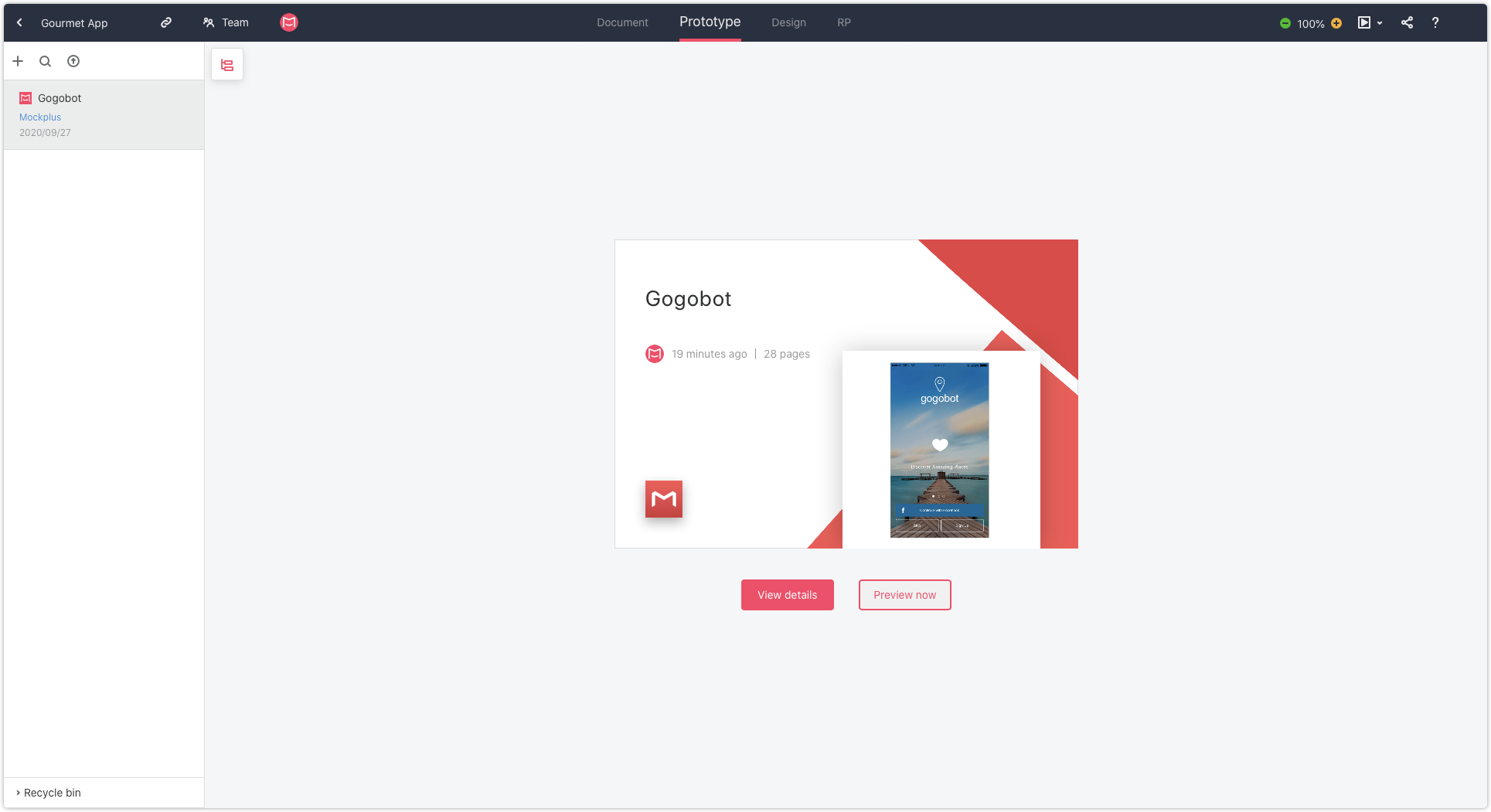Screen dimensions: 1491x812
Task: Click the 100% zoom value
Action: pyautogui.click(x=1311, y=24)
